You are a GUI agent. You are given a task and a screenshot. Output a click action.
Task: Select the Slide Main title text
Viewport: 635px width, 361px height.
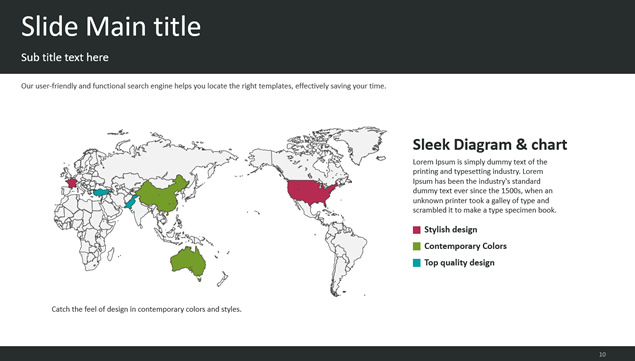[111, 26]
